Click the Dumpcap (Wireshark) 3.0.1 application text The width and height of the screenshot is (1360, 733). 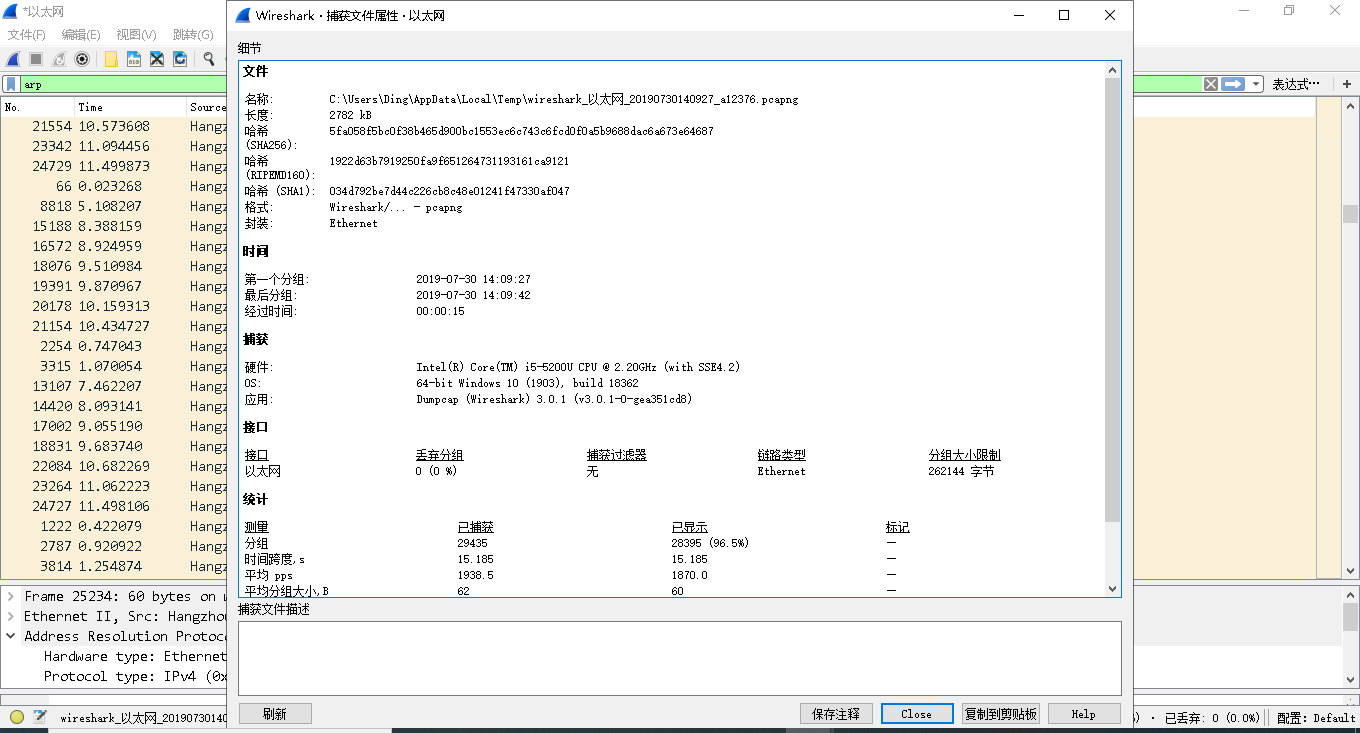point(554,399)
